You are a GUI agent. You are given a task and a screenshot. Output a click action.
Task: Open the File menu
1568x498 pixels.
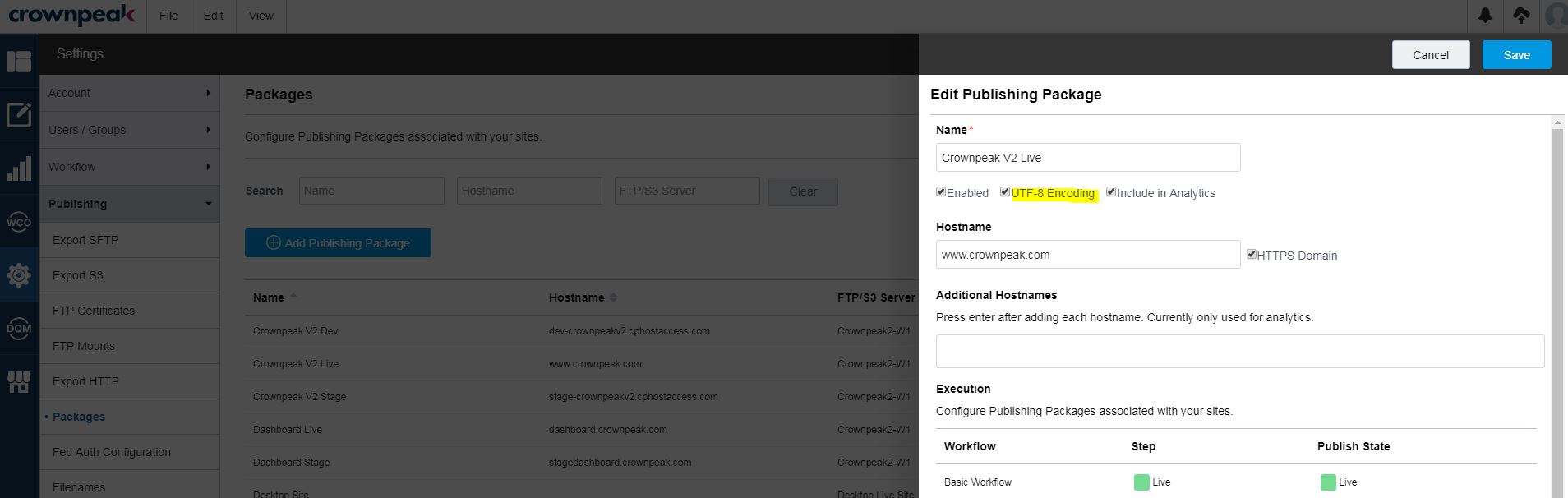point(168,16)
